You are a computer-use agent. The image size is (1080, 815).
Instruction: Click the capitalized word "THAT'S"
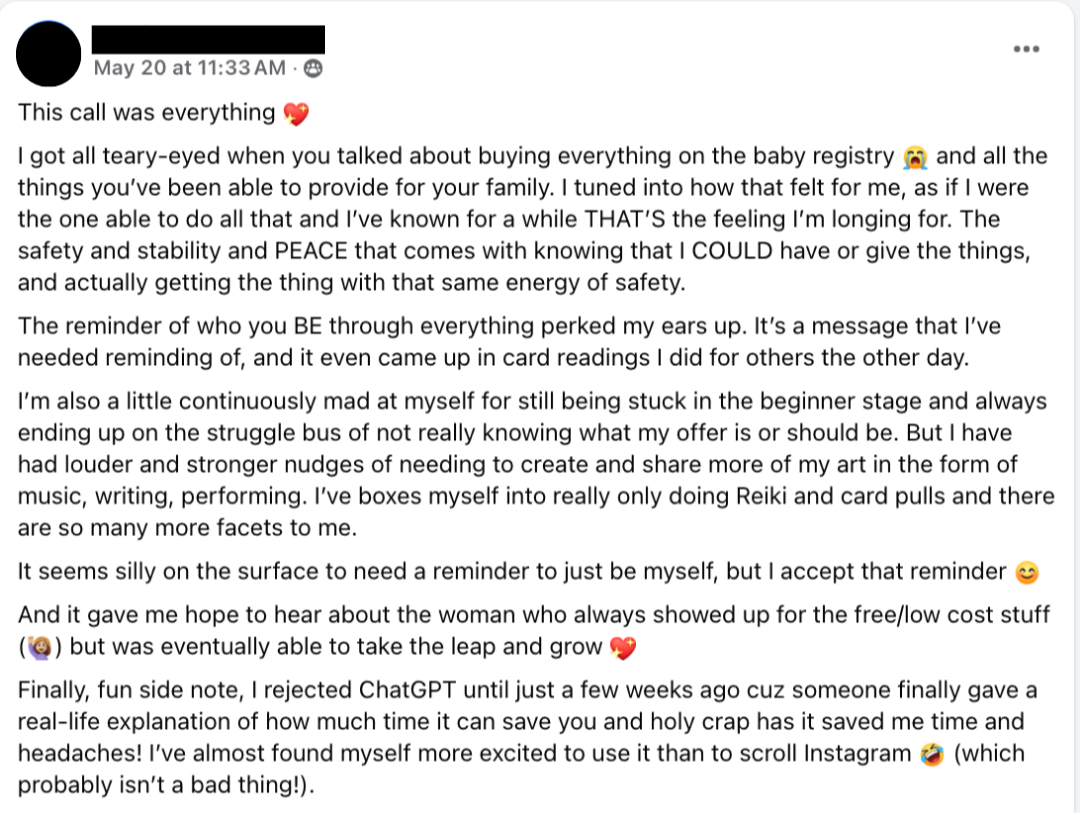tap(625, 219)
